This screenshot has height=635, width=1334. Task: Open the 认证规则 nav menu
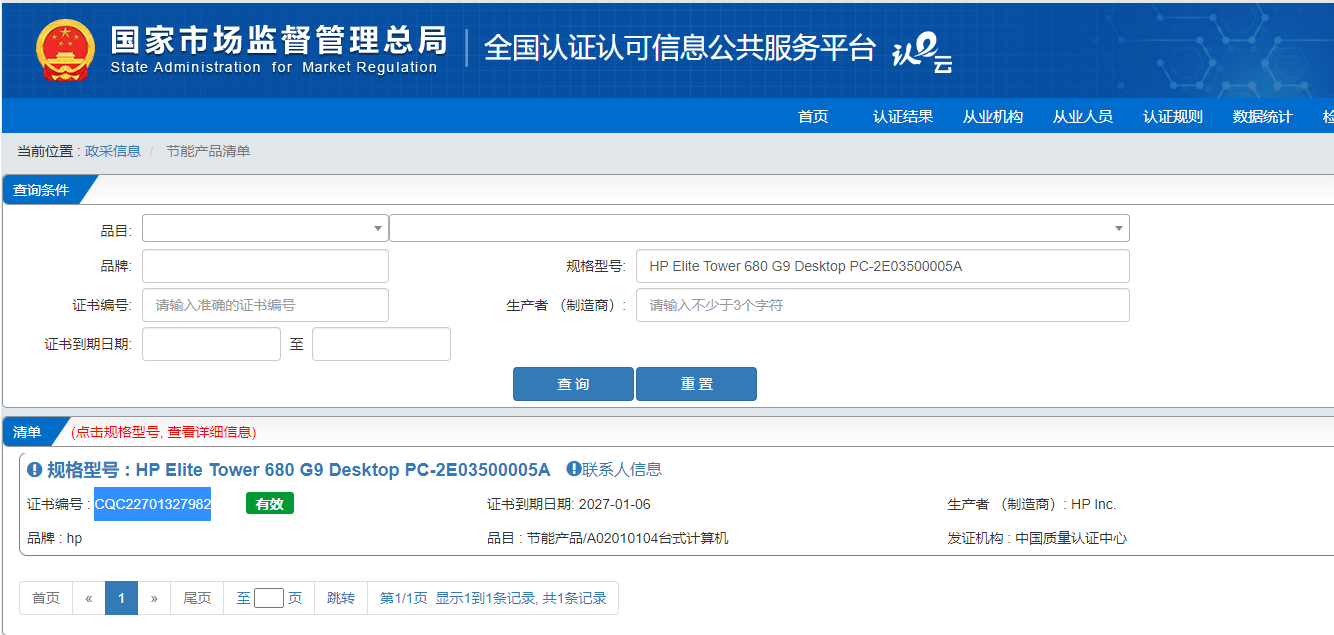tap(1173, 116)
